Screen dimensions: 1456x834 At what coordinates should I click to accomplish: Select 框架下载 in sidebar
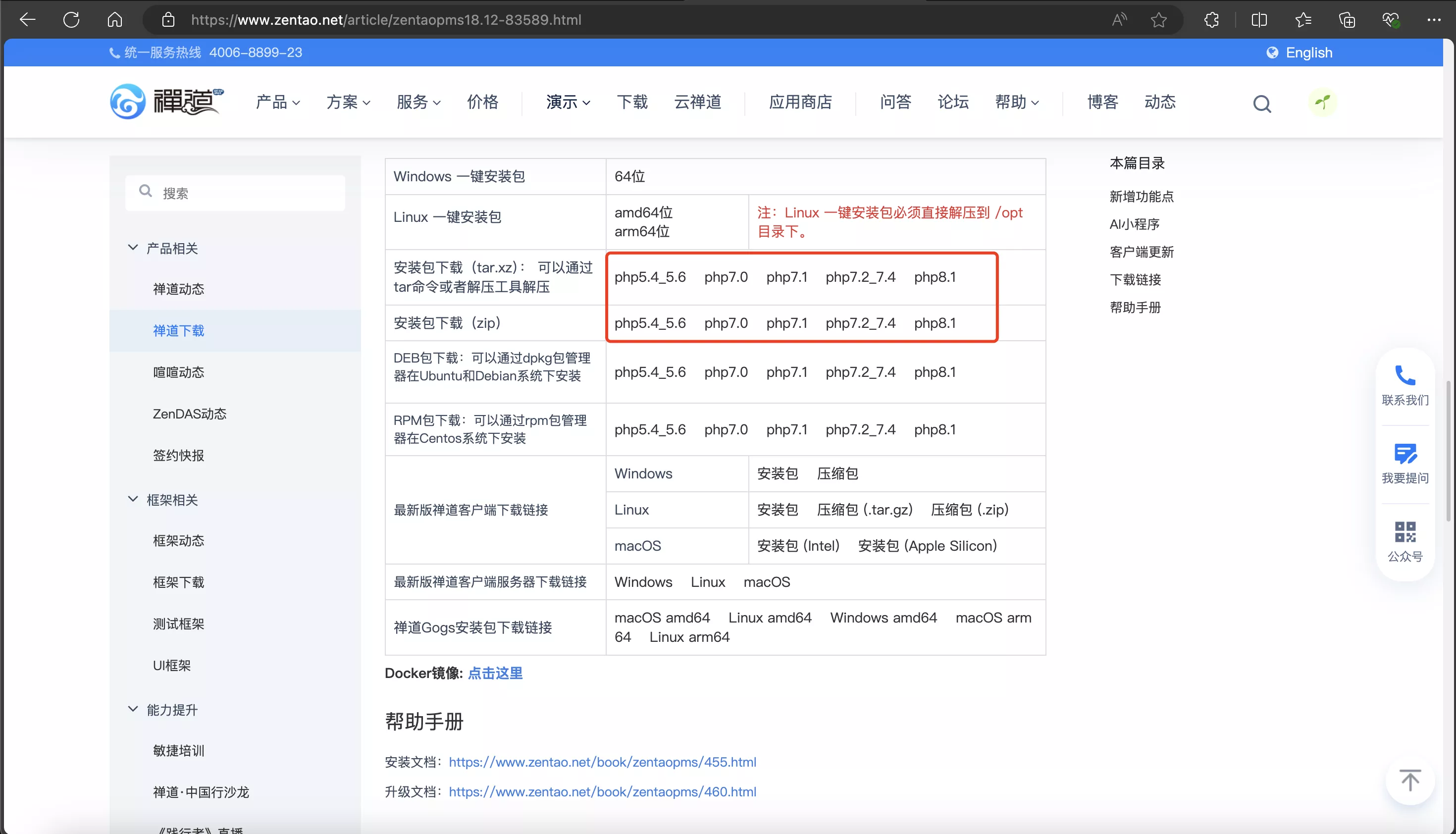178,582
